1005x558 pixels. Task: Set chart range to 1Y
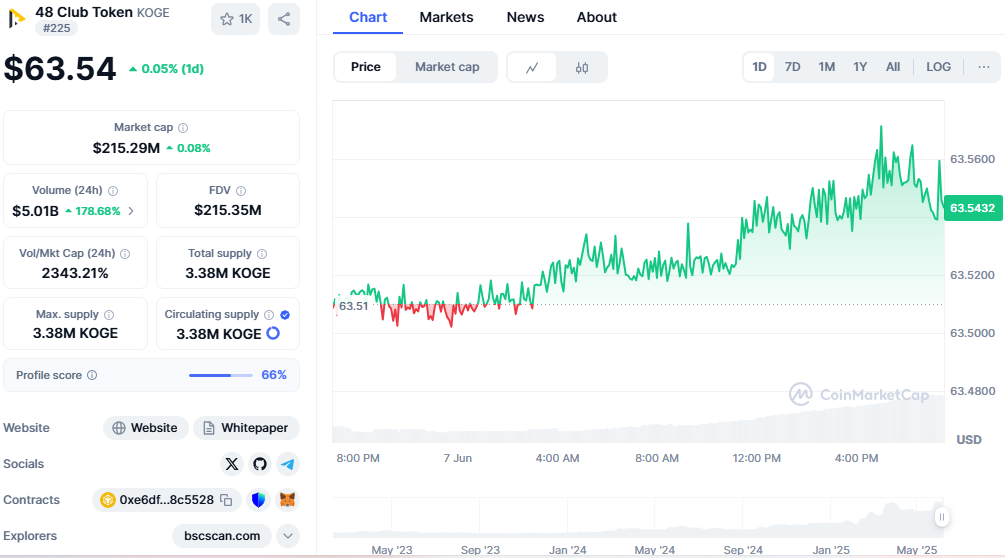tap(860, 67)
